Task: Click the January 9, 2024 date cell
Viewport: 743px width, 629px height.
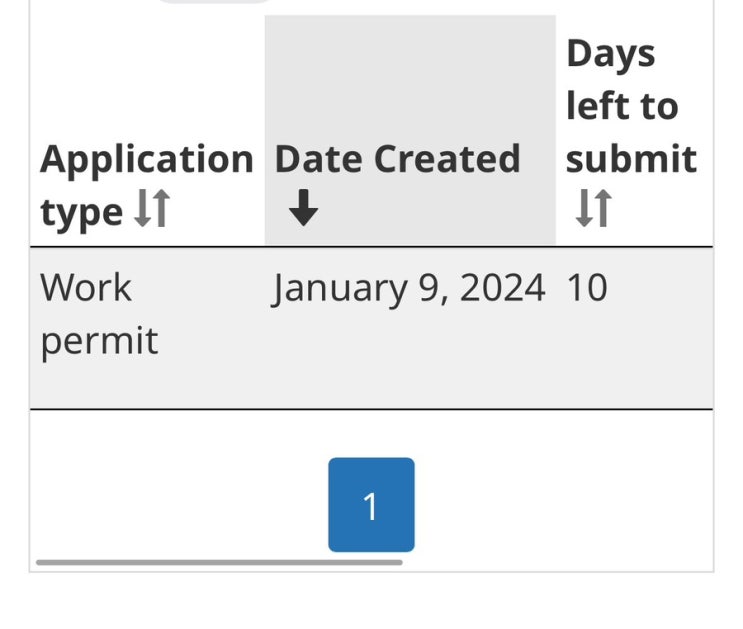Action: click(x=409, y=288)
